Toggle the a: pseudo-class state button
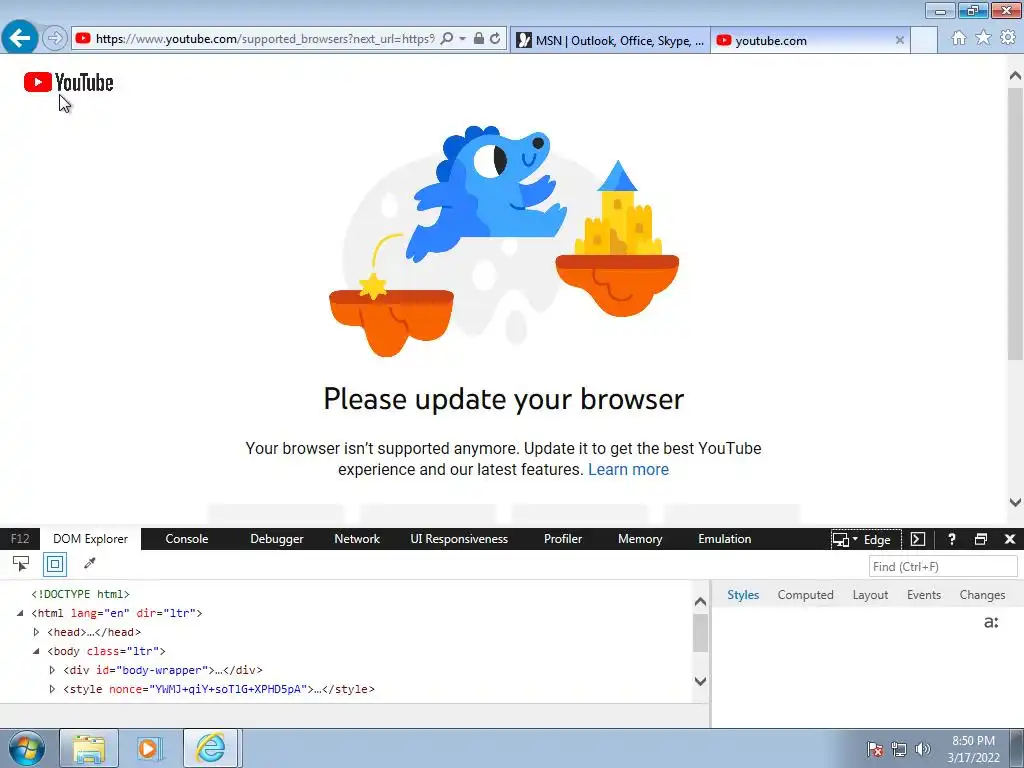The image size is (1024, 768). pos(991,622)
